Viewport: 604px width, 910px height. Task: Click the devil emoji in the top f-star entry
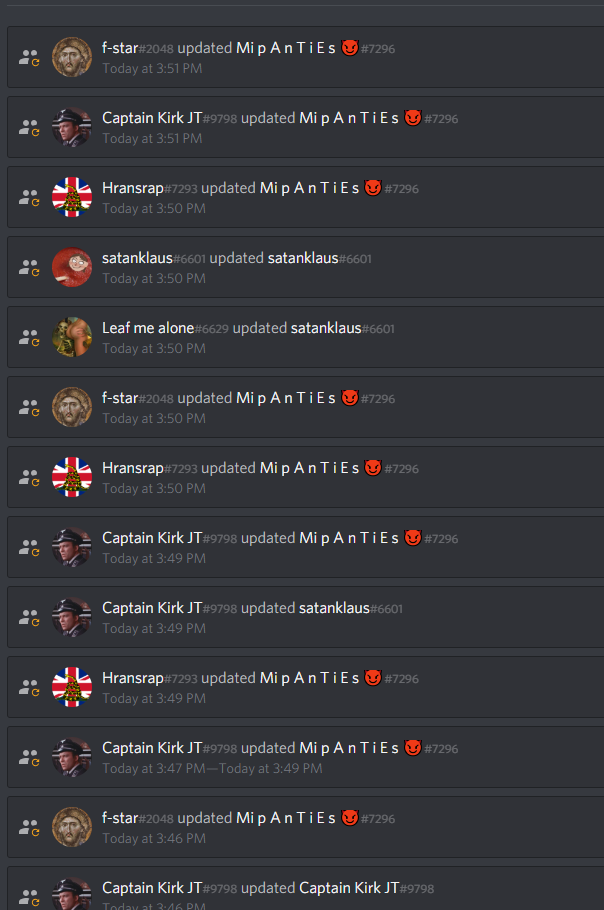tap(350, 48)
